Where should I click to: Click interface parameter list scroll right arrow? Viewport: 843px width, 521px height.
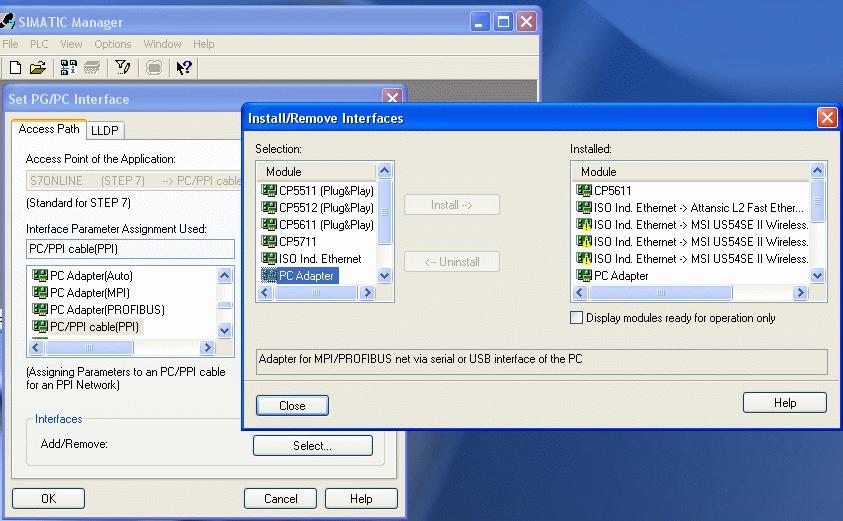207,347
